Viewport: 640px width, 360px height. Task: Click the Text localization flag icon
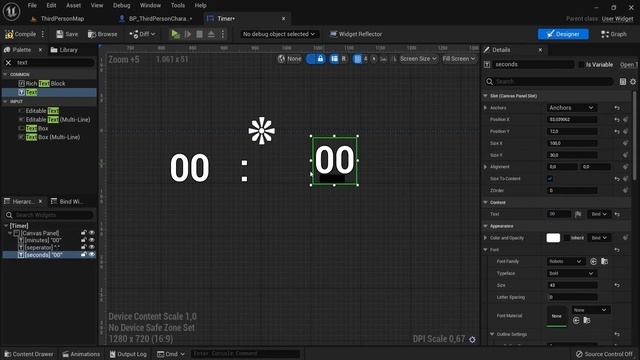coord(578,214)
